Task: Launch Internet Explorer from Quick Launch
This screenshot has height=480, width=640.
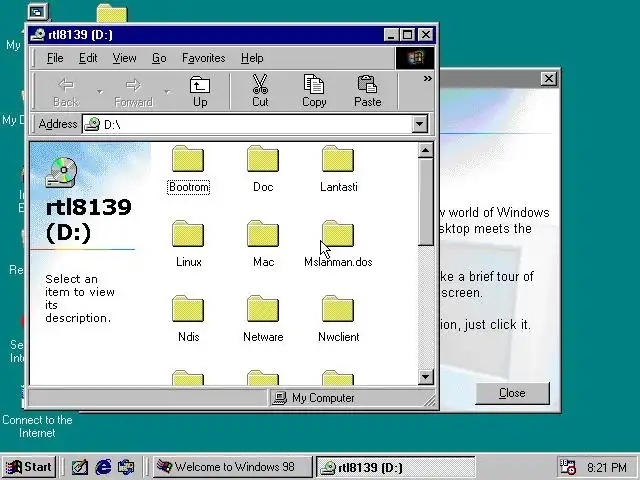Action: point(103,467)
